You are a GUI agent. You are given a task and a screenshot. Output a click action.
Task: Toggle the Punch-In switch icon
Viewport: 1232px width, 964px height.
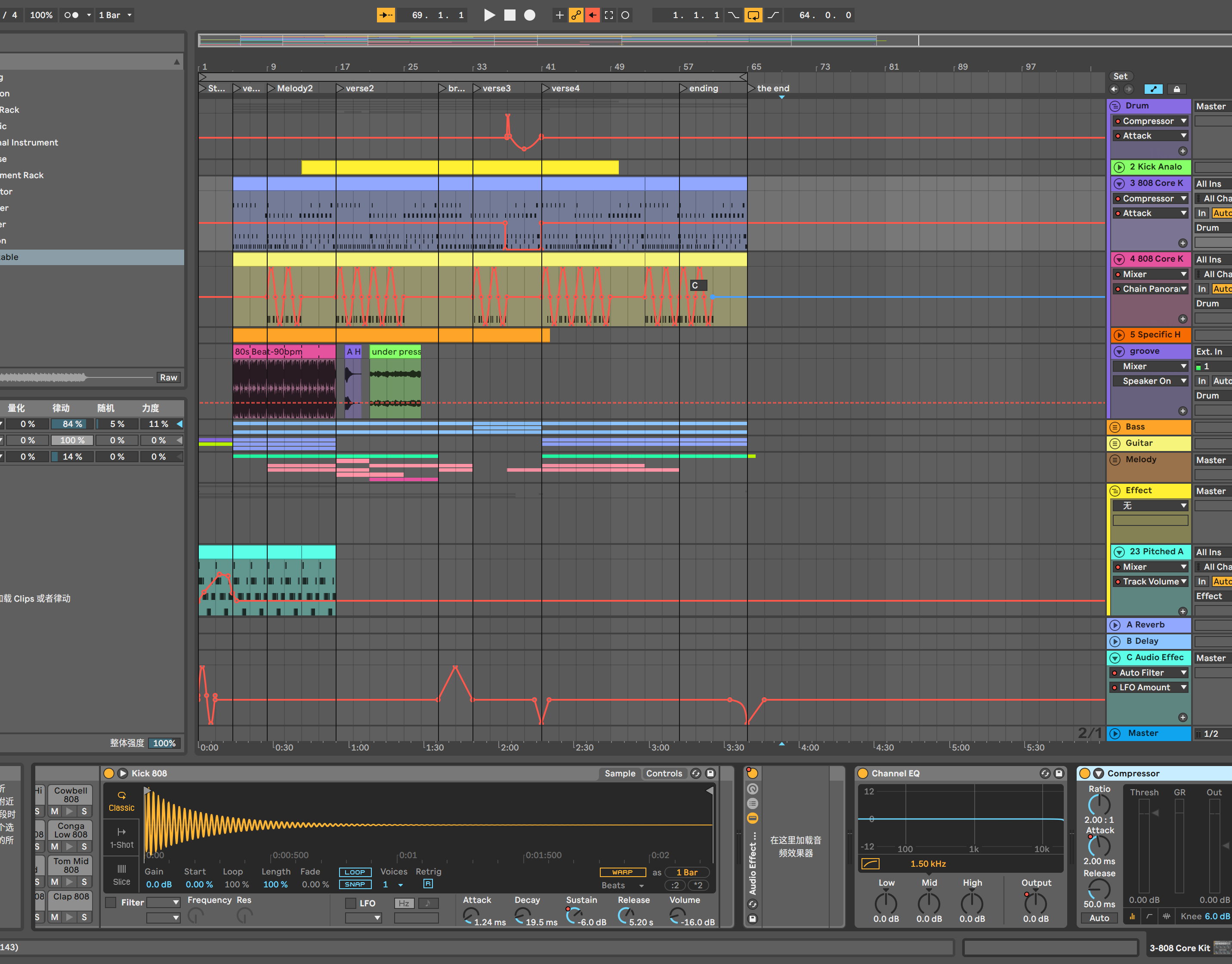click(733, 15)
